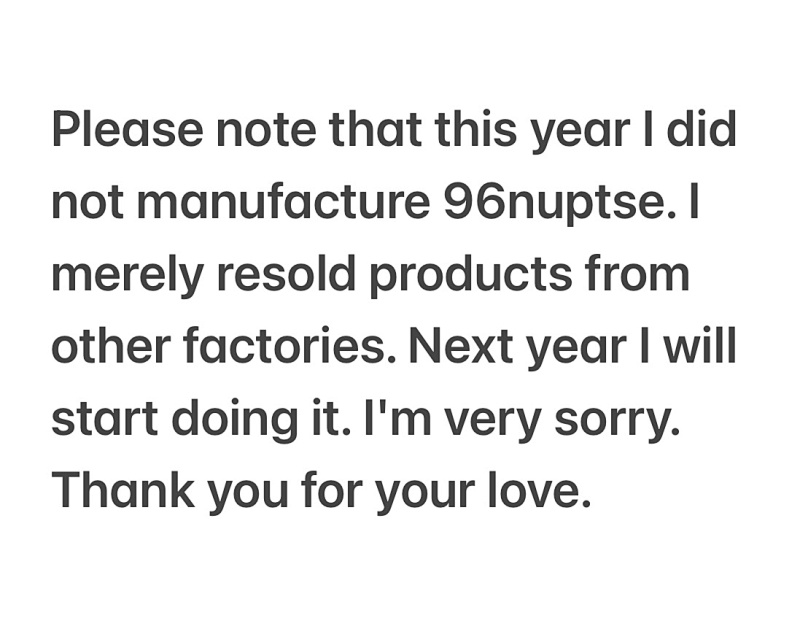Click the word "love"
The width and height of the screenshot is (800, 637).
pyautogui.click(x=534, y=491)
